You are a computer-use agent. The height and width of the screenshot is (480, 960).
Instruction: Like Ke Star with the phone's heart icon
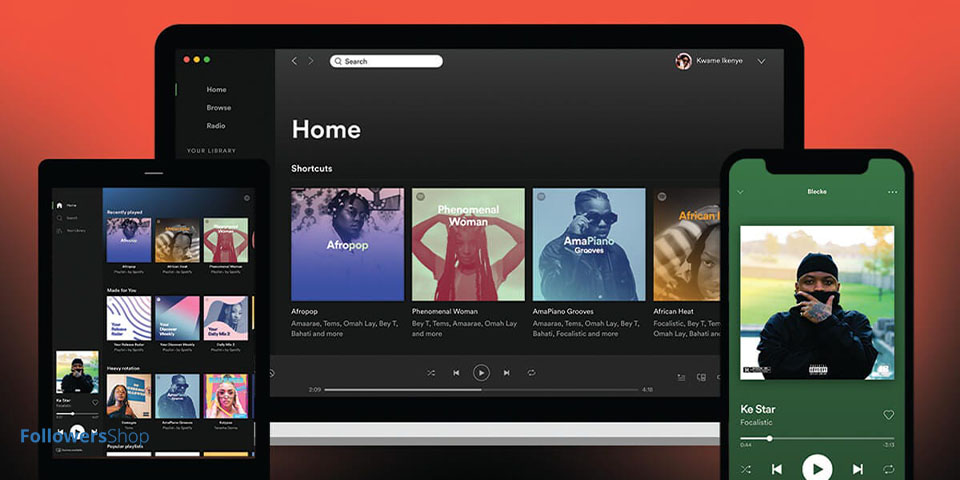[x=888, y=415]
